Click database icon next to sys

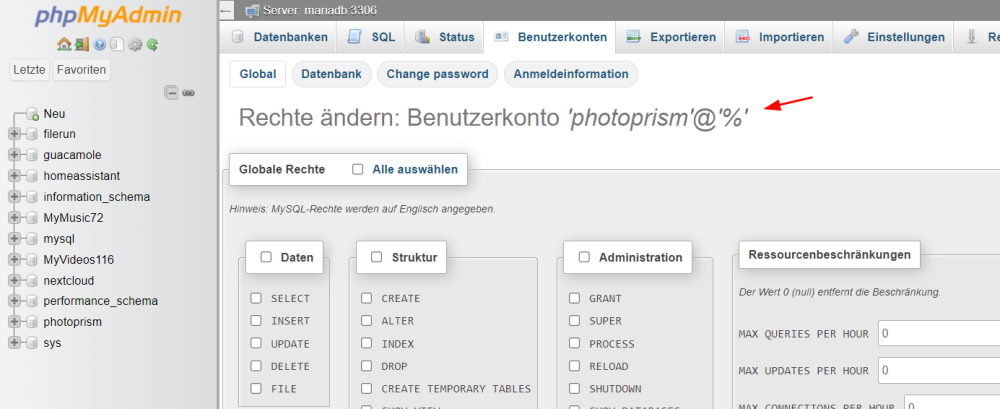33,343
